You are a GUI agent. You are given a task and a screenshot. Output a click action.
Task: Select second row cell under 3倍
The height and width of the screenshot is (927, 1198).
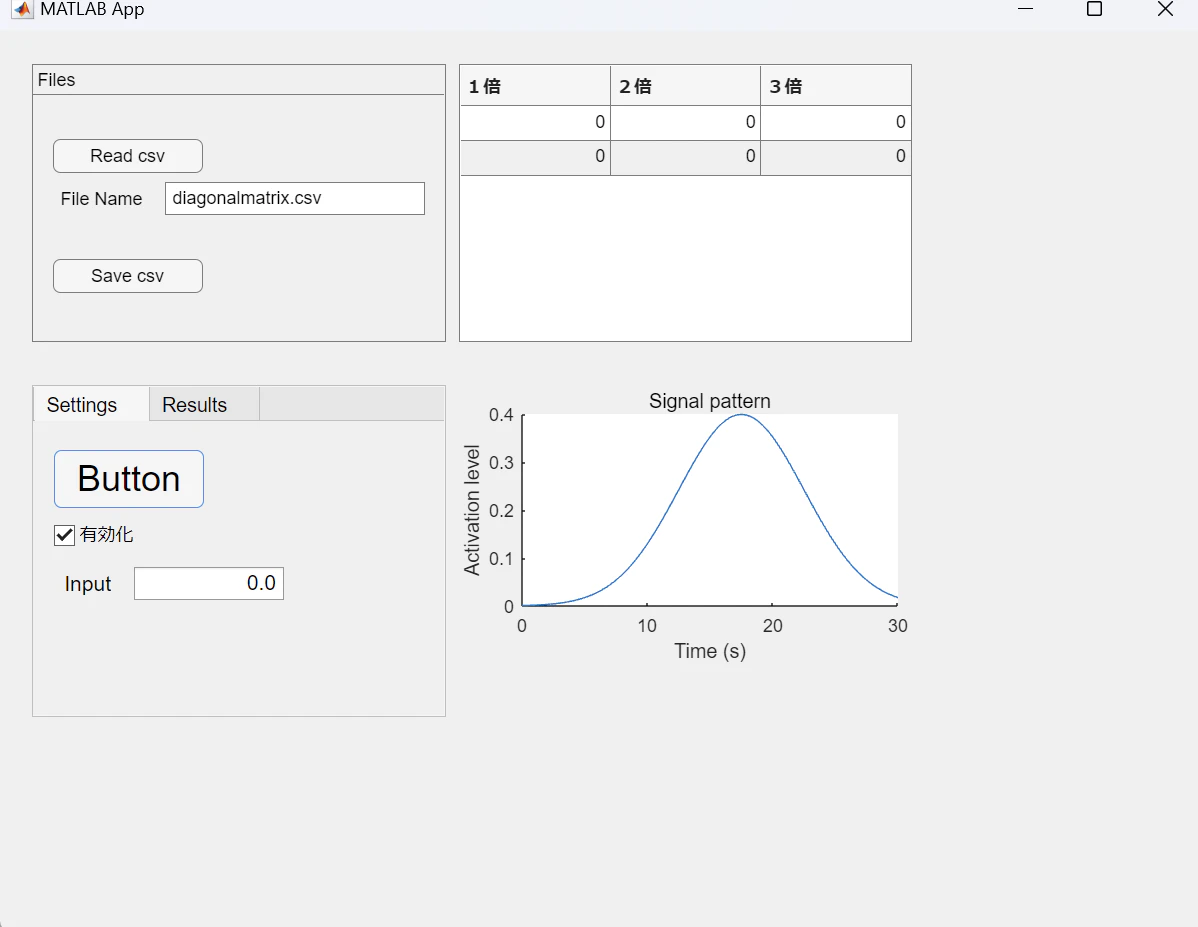pos(836,157)
